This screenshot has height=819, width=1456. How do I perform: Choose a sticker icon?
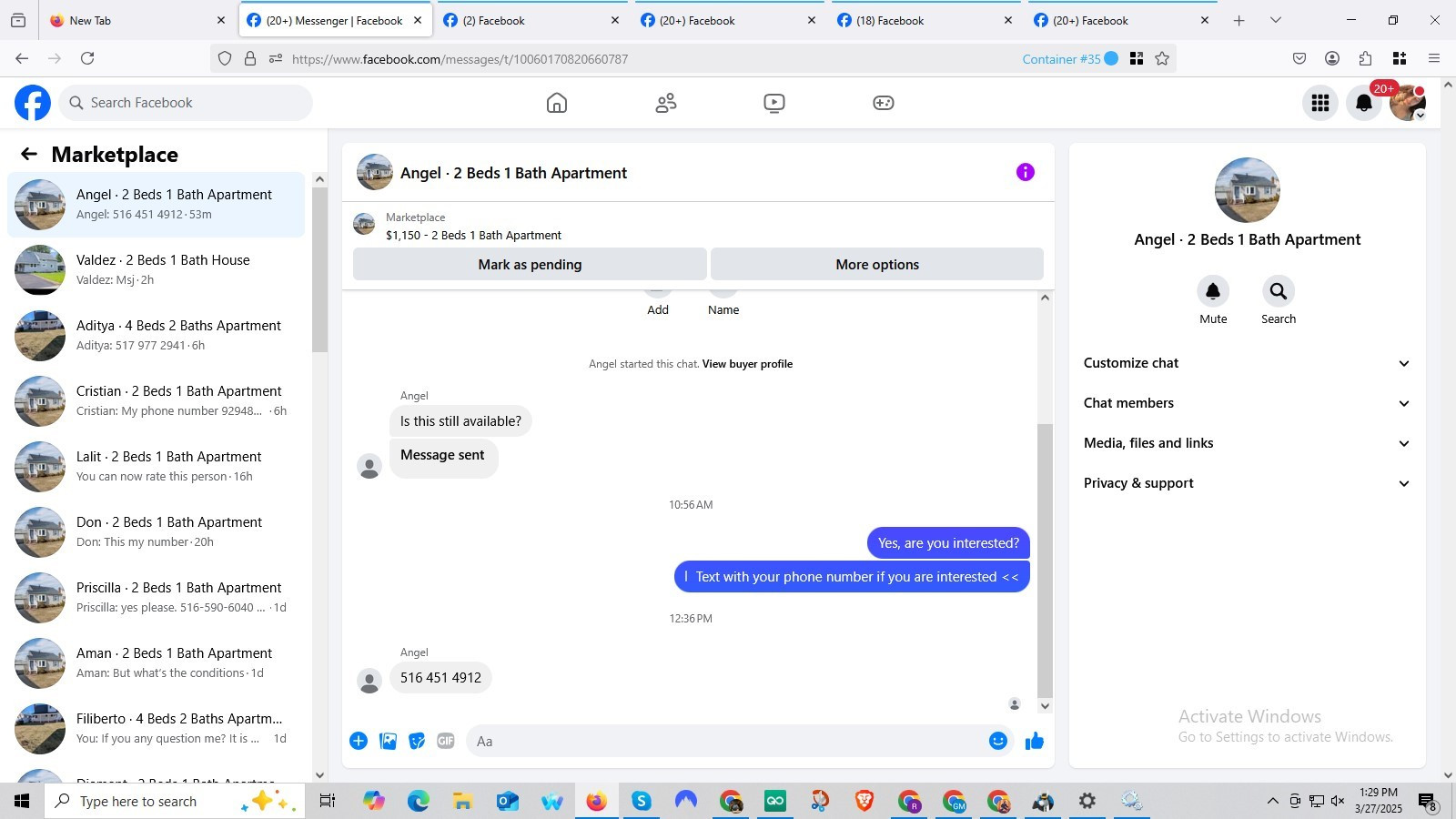[417, 741]
